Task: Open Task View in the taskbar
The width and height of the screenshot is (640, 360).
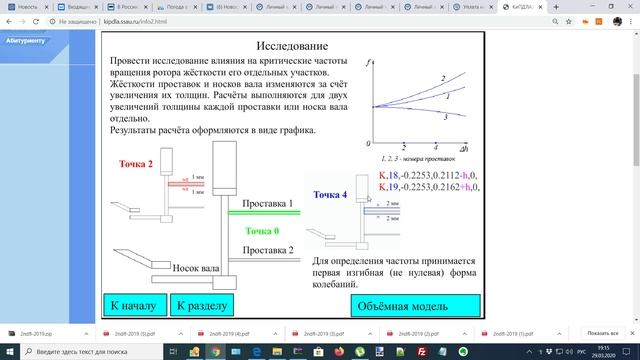Action: point(173,351)
